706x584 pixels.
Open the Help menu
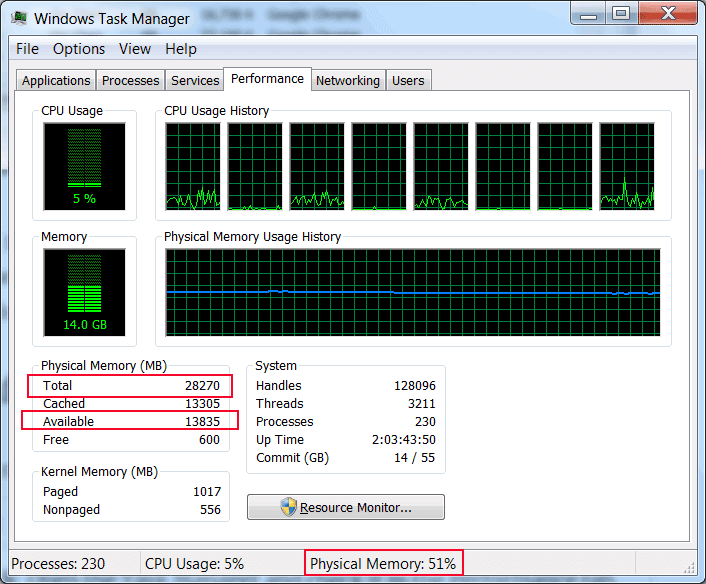click(x=181, y=49)
